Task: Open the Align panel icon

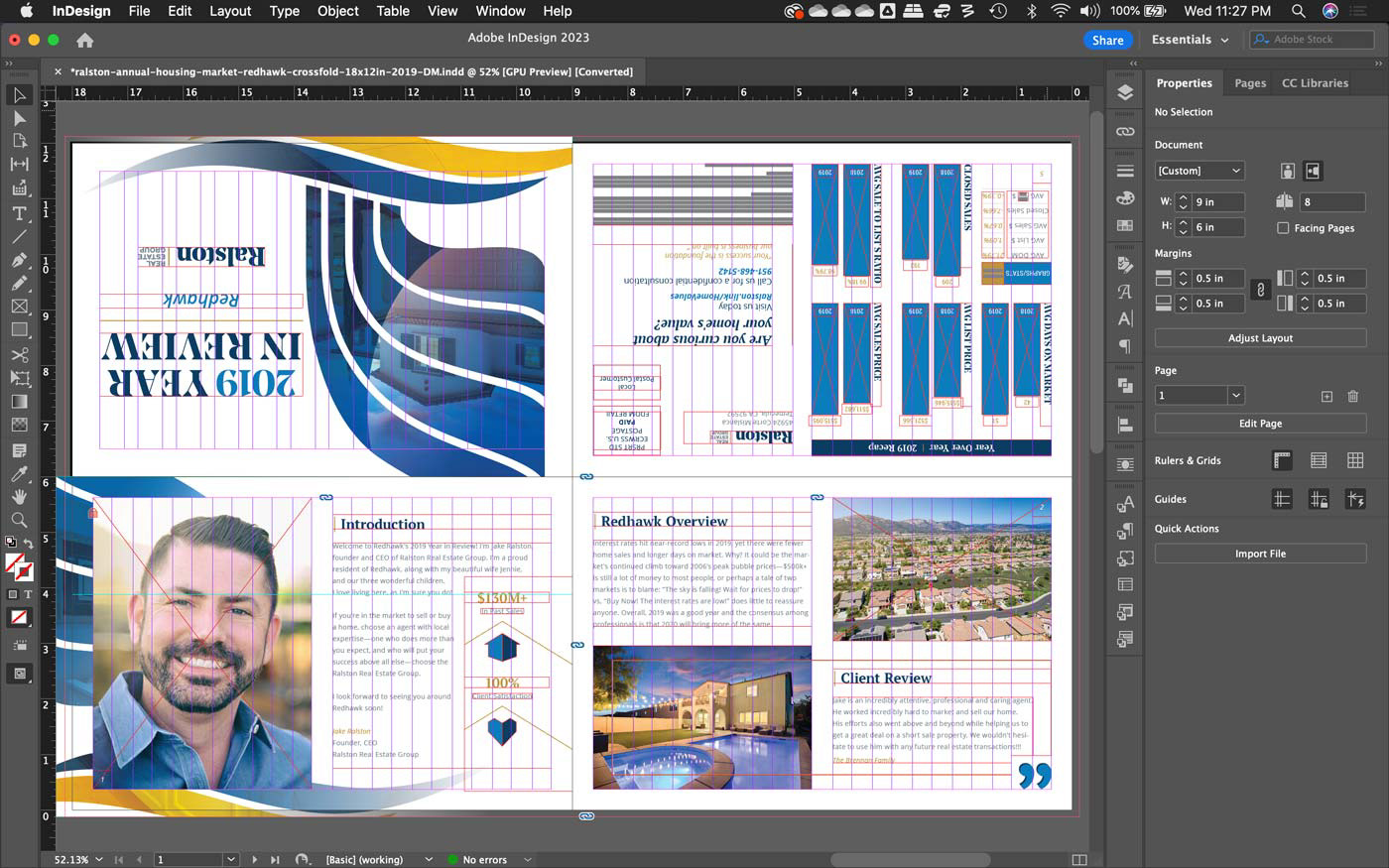Action: (x=1124, y=425)
